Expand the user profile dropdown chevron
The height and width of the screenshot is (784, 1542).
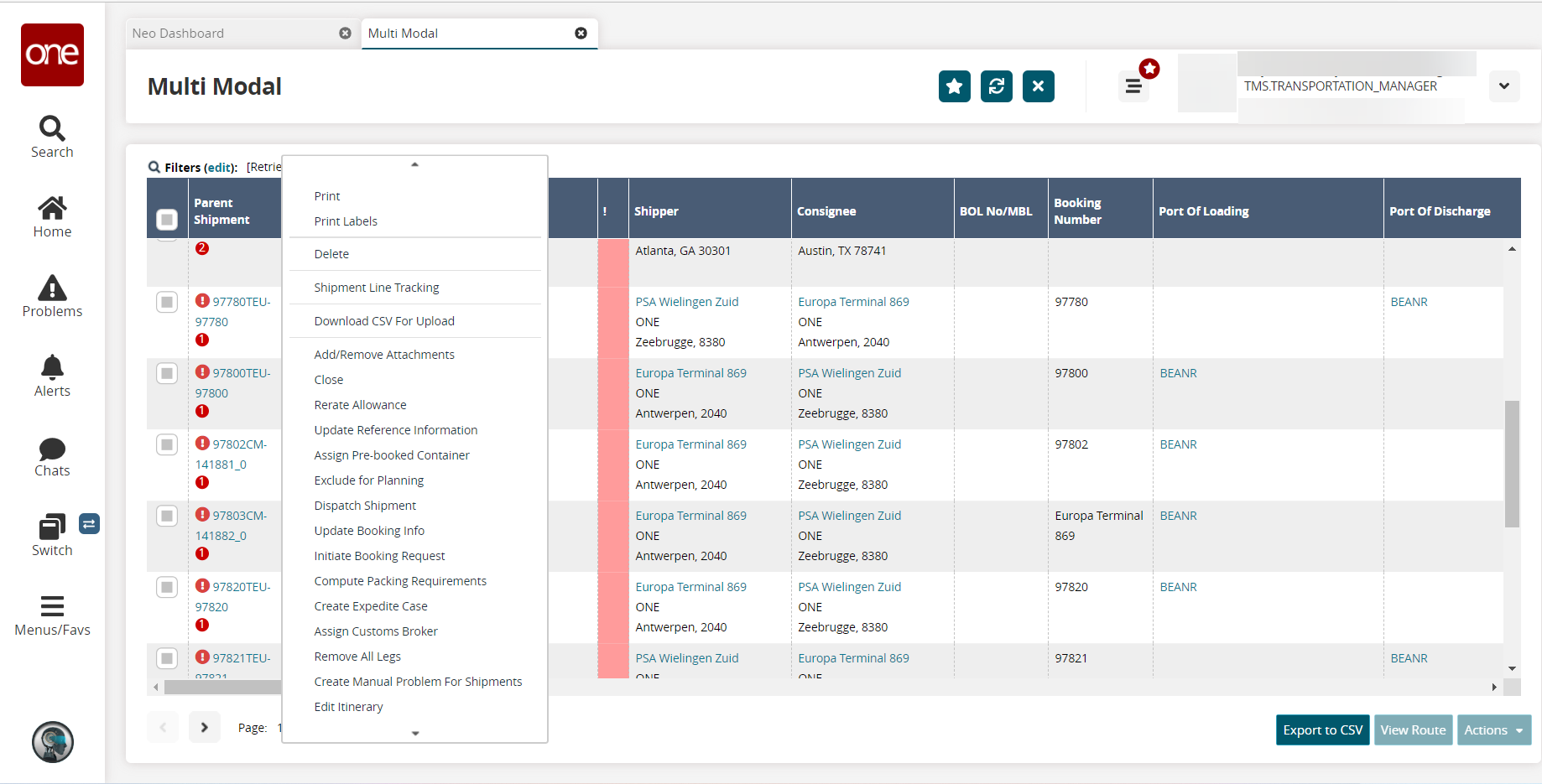pyautogui.click(x=1503, y=86)
